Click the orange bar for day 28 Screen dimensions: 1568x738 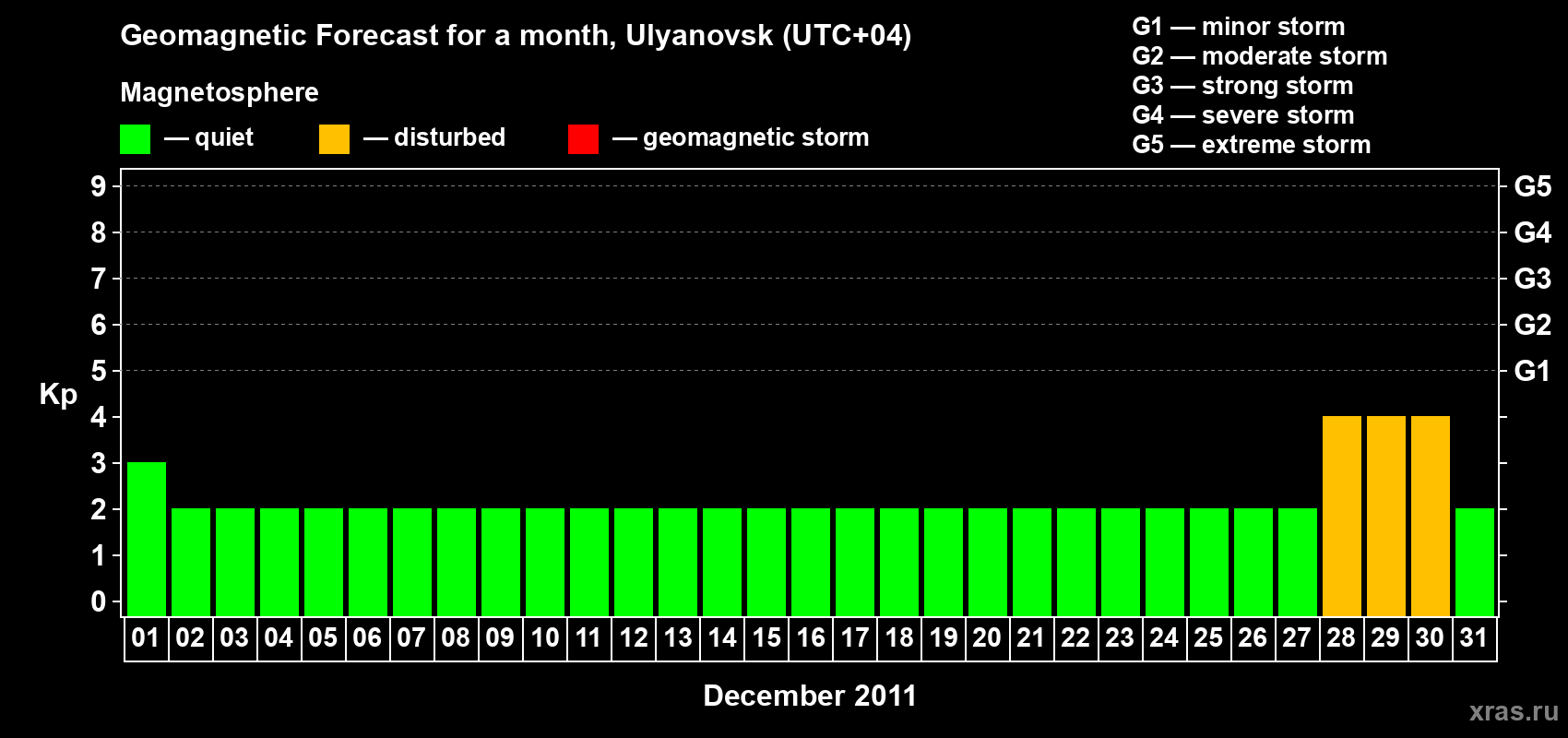coord(1342,516)
